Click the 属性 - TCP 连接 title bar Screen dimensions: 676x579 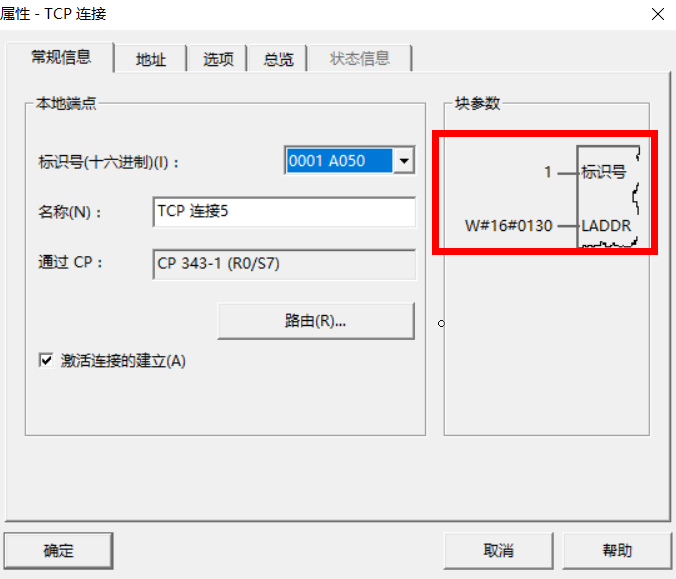click(300, 14)
